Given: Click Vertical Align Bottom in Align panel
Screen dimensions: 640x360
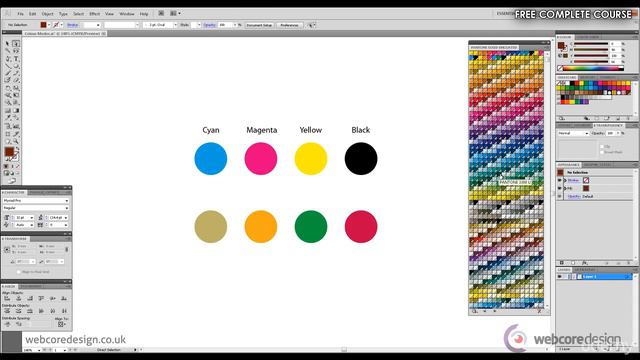Looking at the screenshot, I should pyautogui.click(x=64, y=299).
